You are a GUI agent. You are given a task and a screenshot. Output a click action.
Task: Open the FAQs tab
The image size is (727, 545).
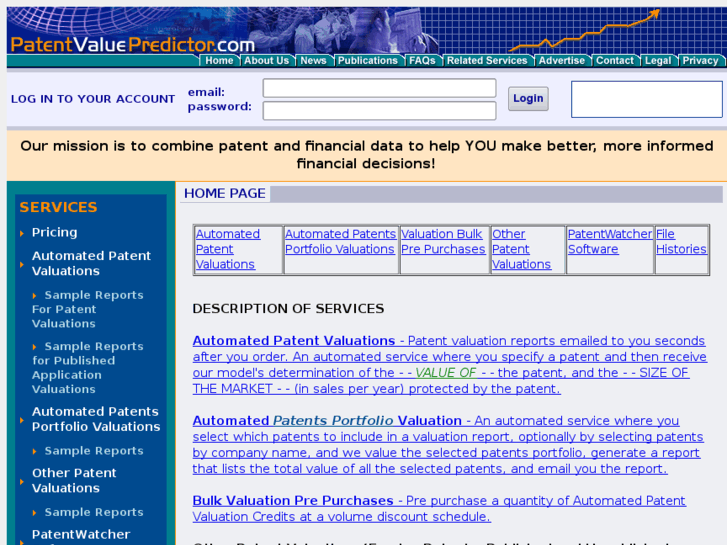(x=422, y=61)
